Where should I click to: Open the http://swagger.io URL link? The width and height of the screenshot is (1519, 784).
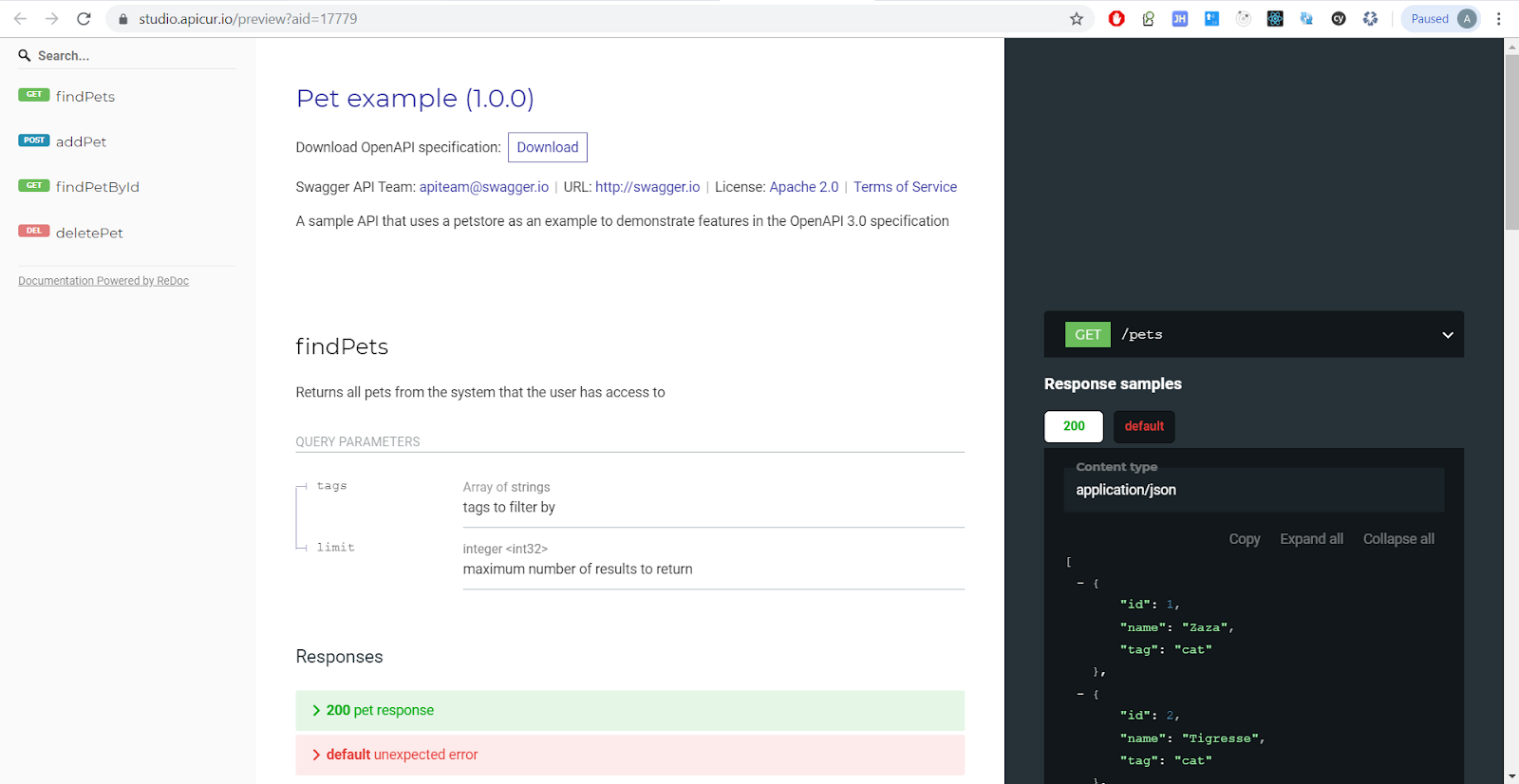coord(647,187)
